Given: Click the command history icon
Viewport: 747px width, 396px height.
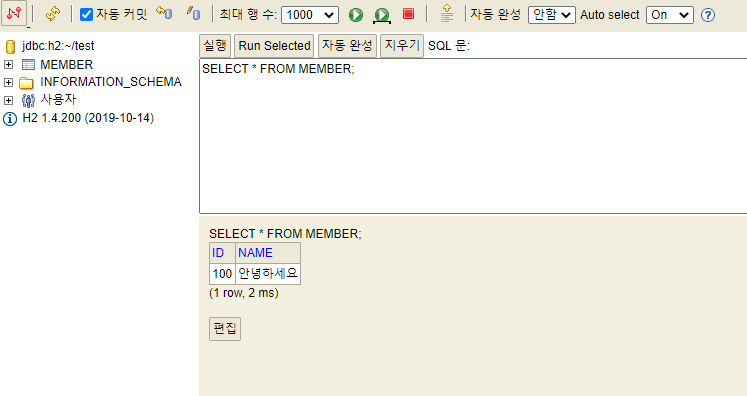Looking at the screenshot, I should click(446, 13).
